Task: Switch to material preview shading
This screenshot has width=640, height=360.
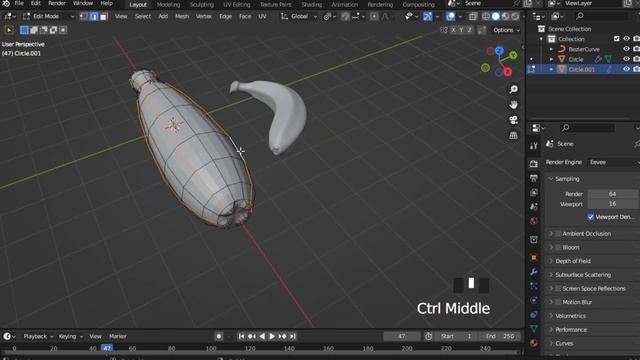Action: pyautogui.click(x=505, y=17)
